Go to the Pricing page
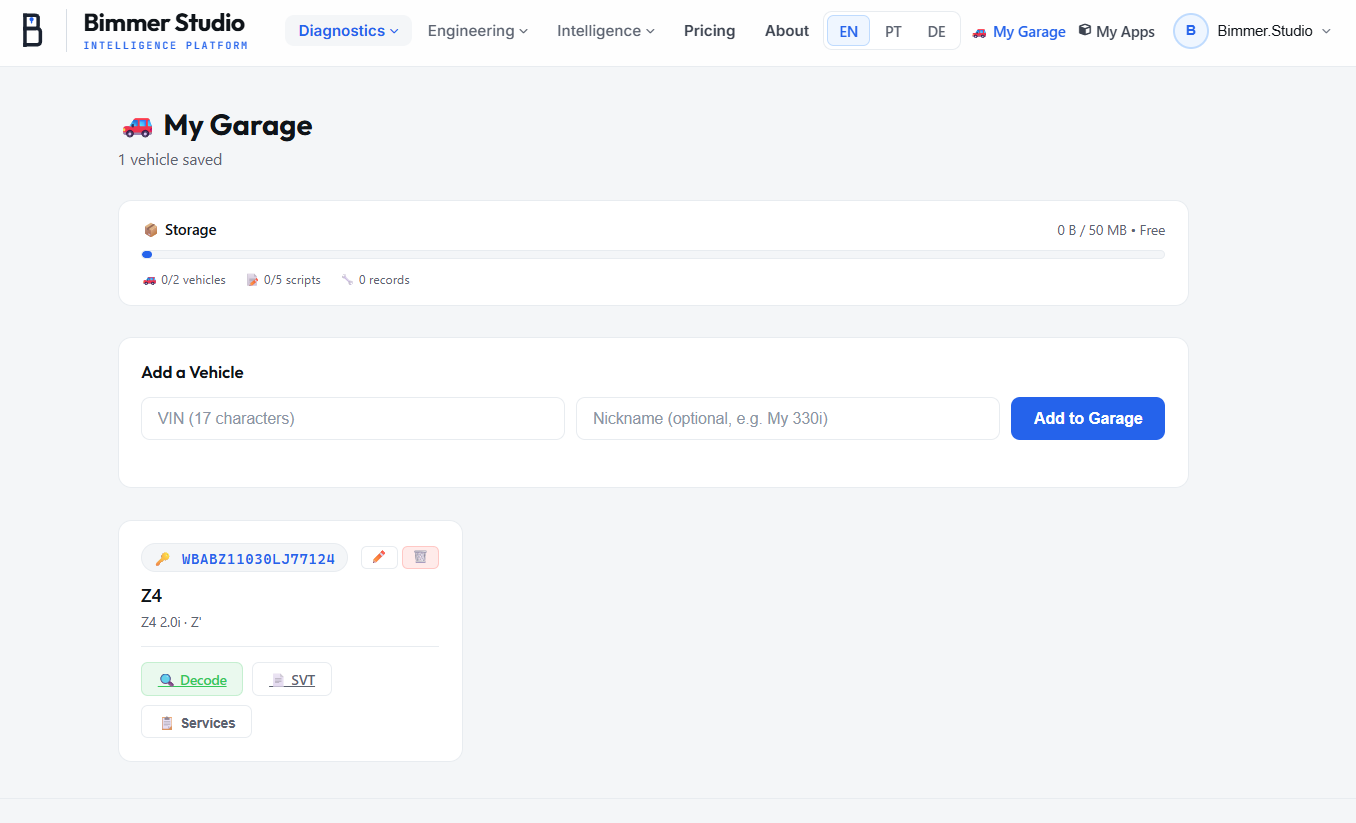 [x=709, y=31]
